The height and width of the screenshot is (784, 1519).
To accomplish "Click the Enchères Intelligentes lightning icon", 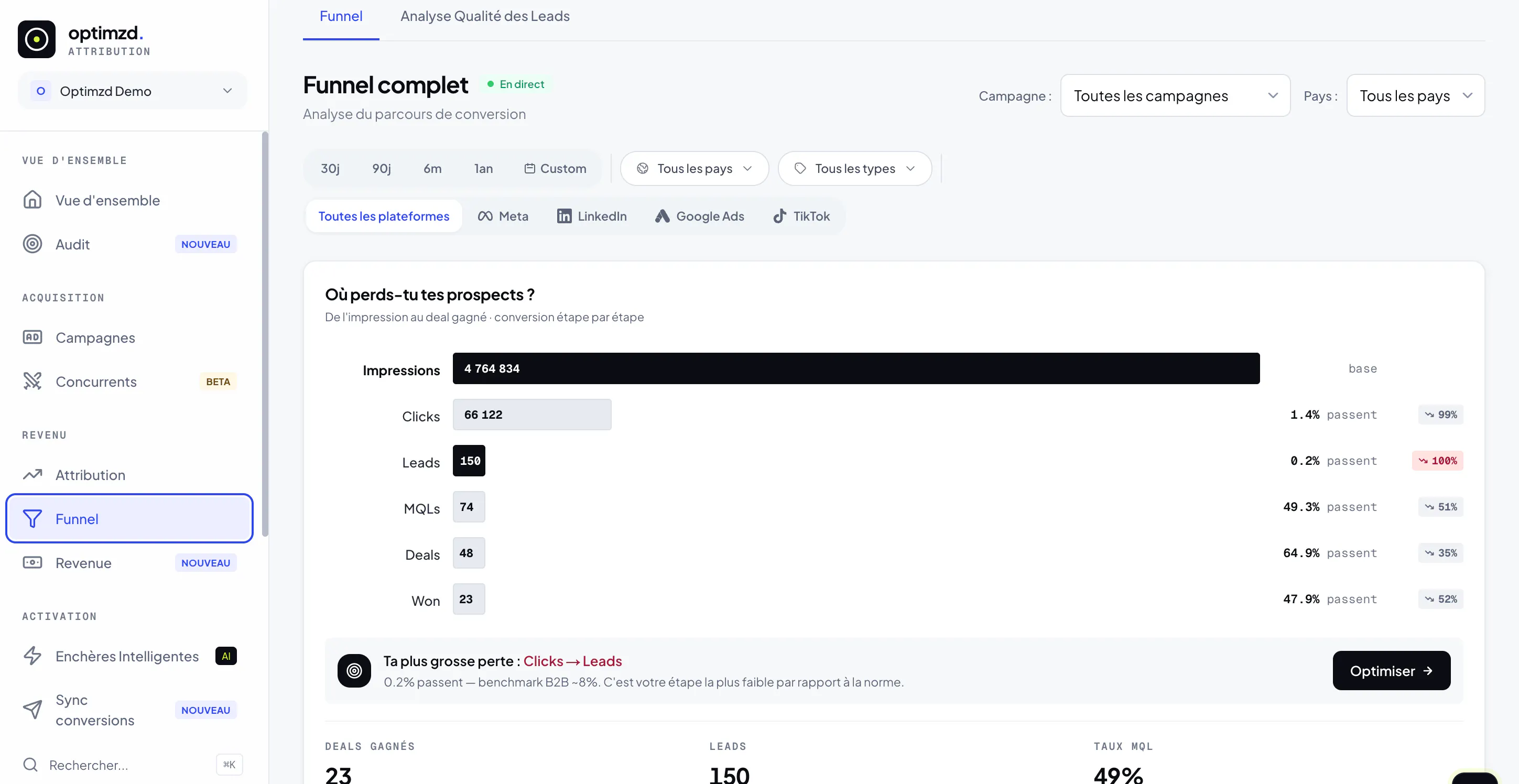I will 32,656.
